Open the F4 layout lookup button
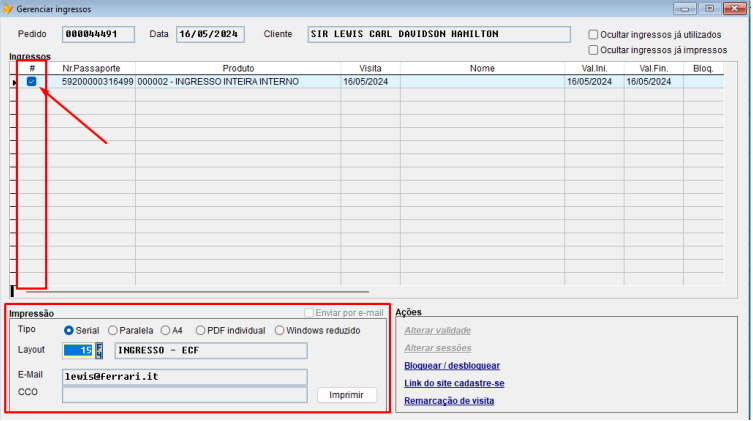Viewport: 753px width, 421px height. (x=99, y=351)
